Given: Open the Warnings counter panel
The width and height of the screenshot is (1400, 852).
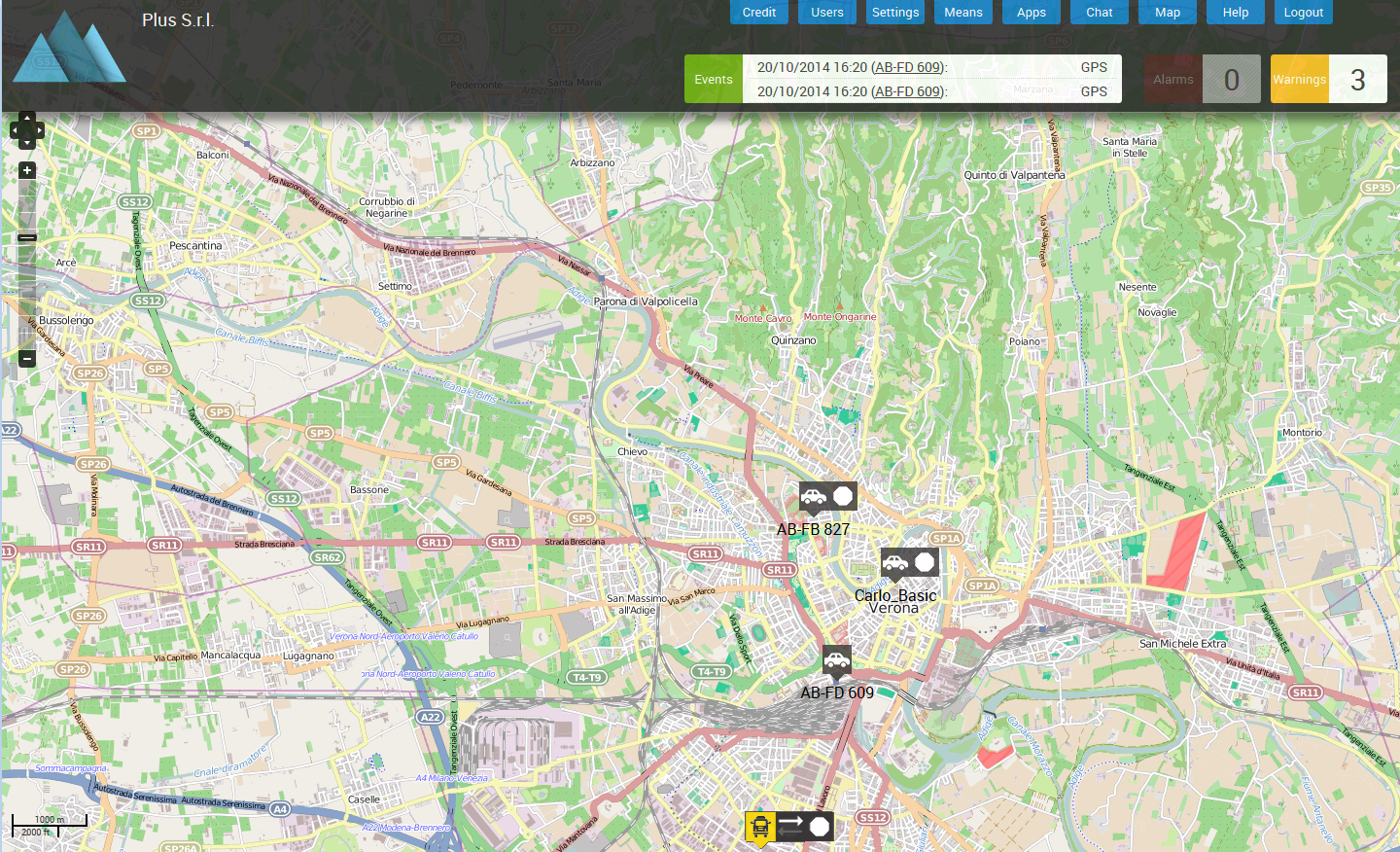Looking at the screenshot, I should pyautogui.click(x=1329, y=79).
